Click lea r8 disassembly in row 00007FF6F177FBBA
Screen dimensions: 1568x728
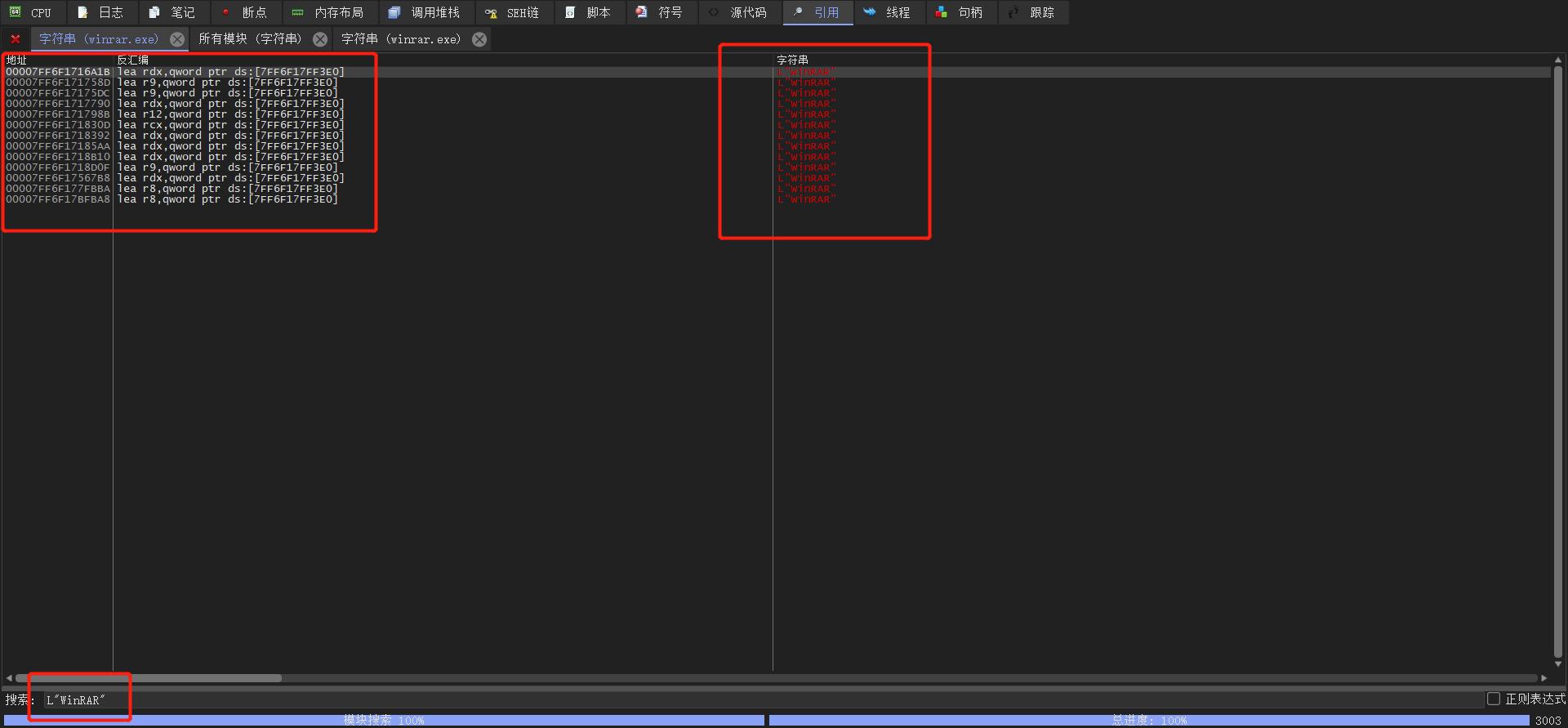[227, 189]
